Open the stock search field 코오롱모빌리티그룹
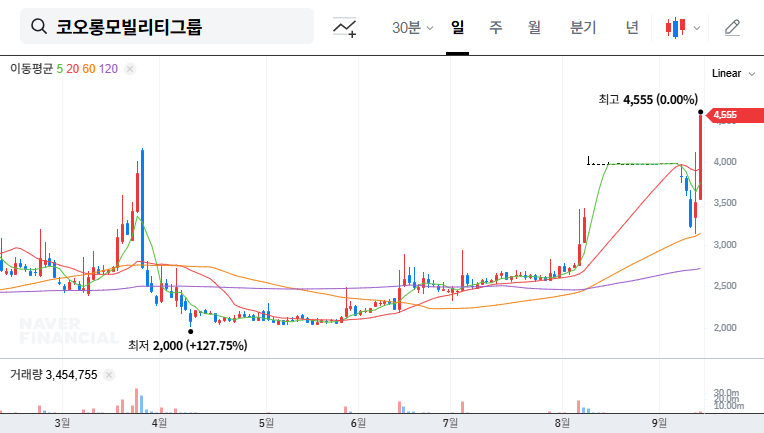764x433 pixels. pos(167,26)
